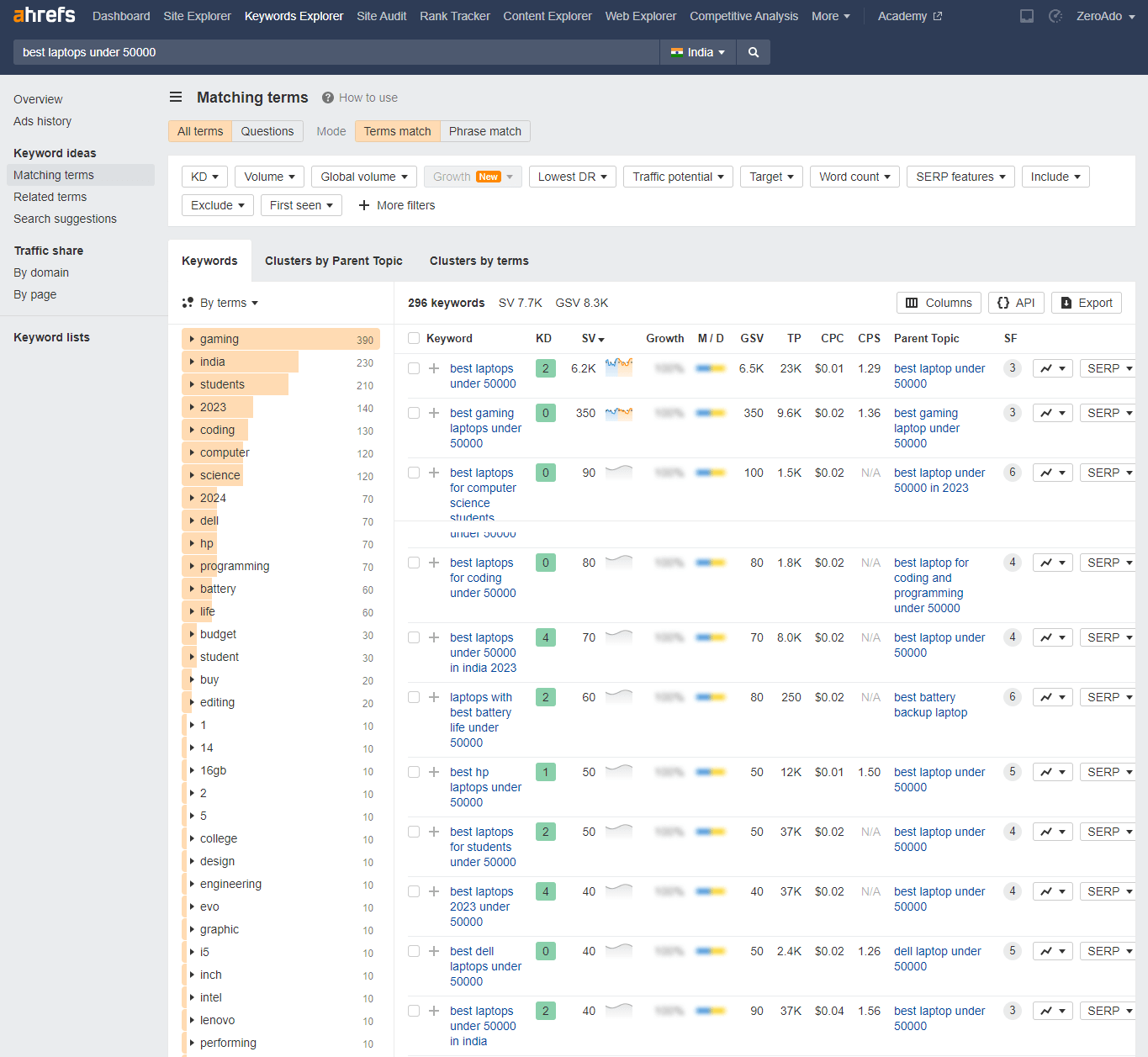This screenshot has height=1057, width=1148.
Task: Open SERP for 'best laptops for students' row
Action: coord(1108,832)
